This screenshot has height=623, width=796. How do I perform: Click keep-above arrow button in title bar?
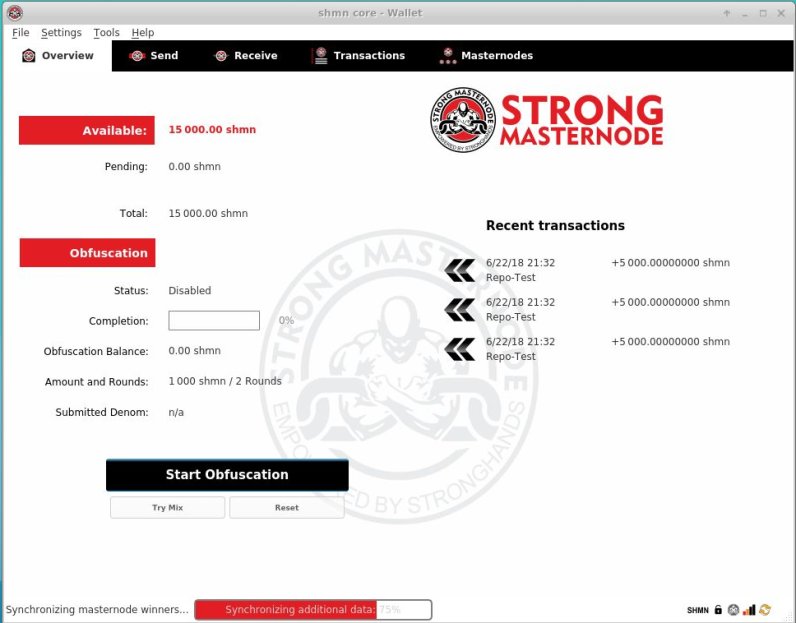pos(727,13)
